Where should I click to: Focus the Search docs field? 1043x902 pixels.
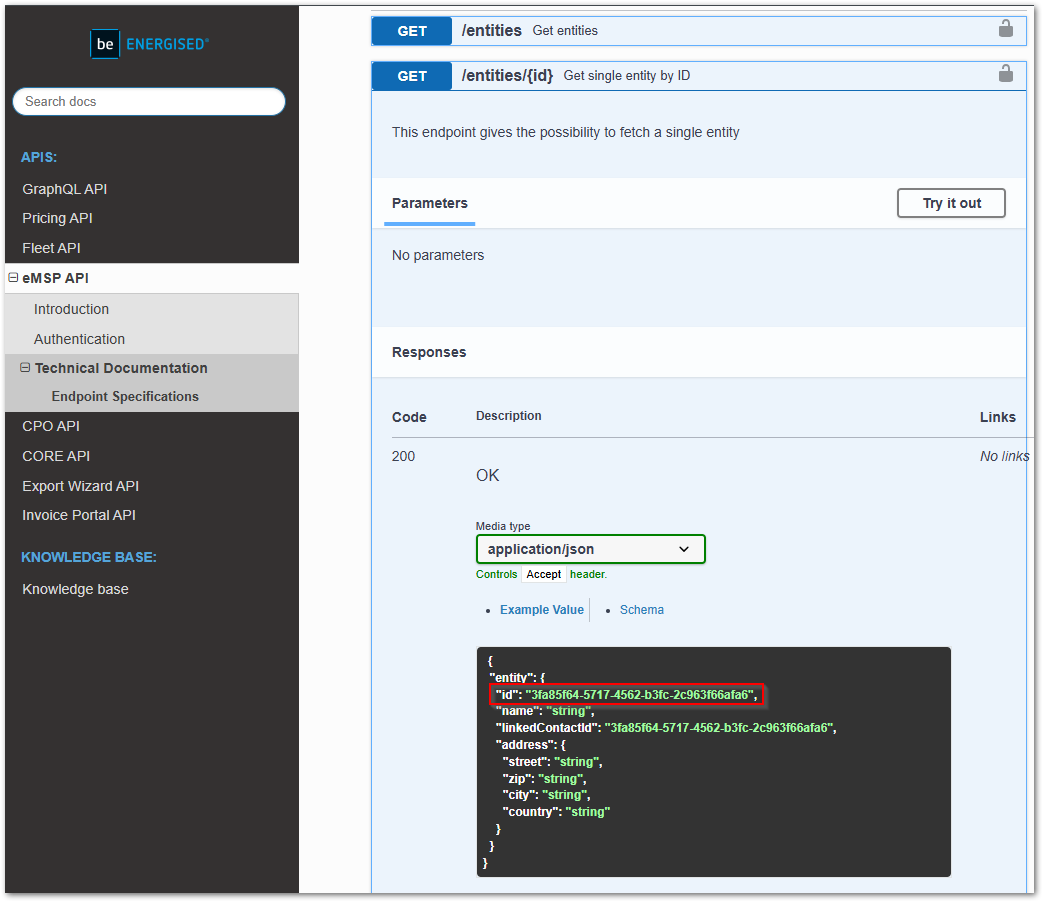149,101
